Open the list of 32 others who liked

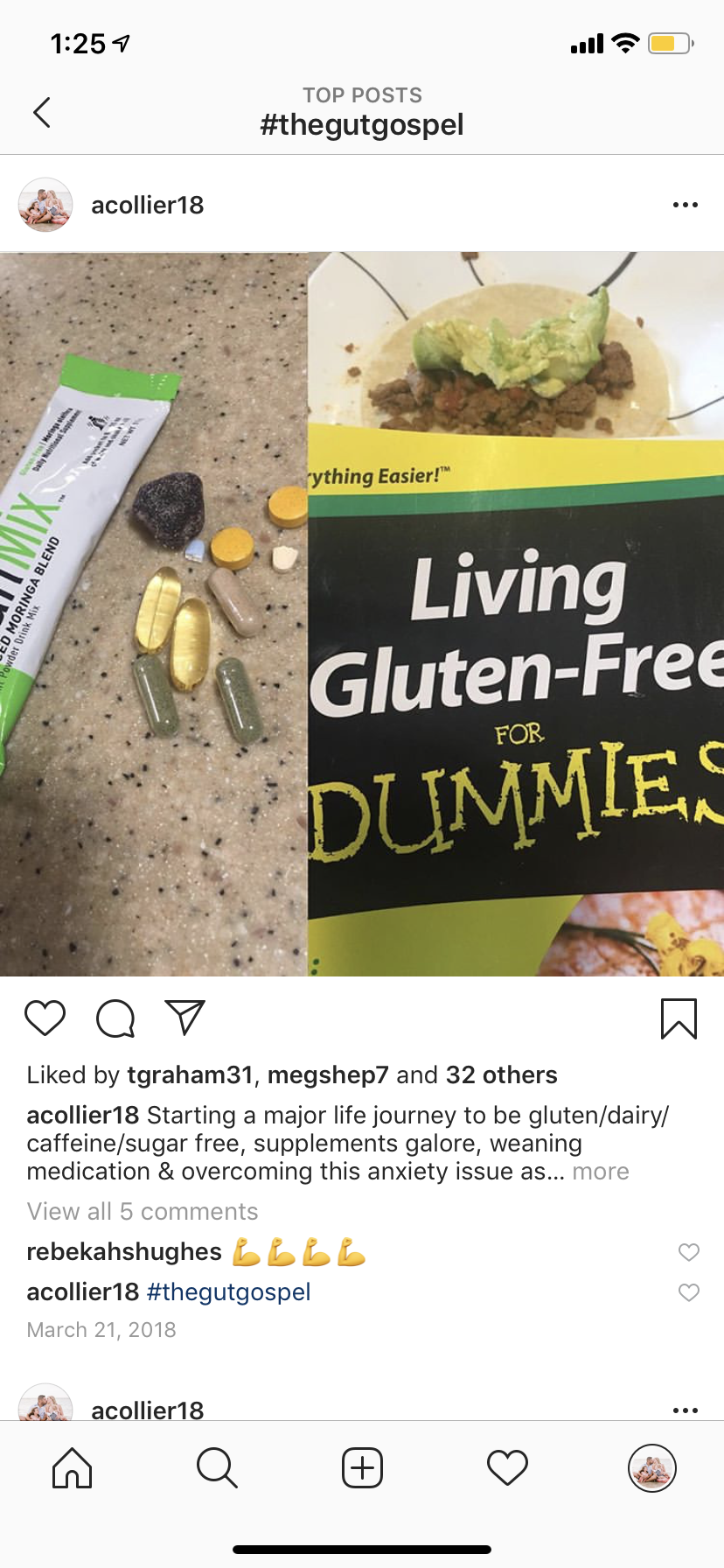pos(502,1075)
